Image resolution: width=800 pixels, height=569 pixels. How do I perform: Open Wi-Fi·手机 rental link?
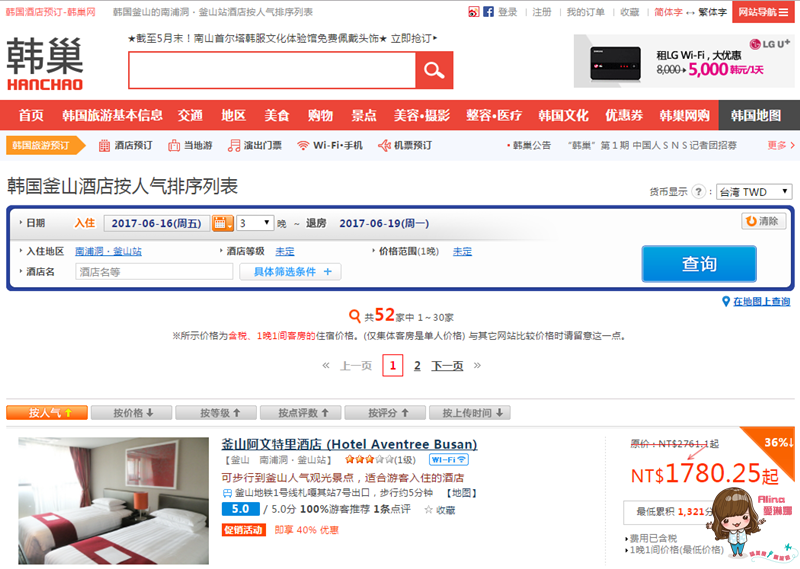(x=330, y=145)
